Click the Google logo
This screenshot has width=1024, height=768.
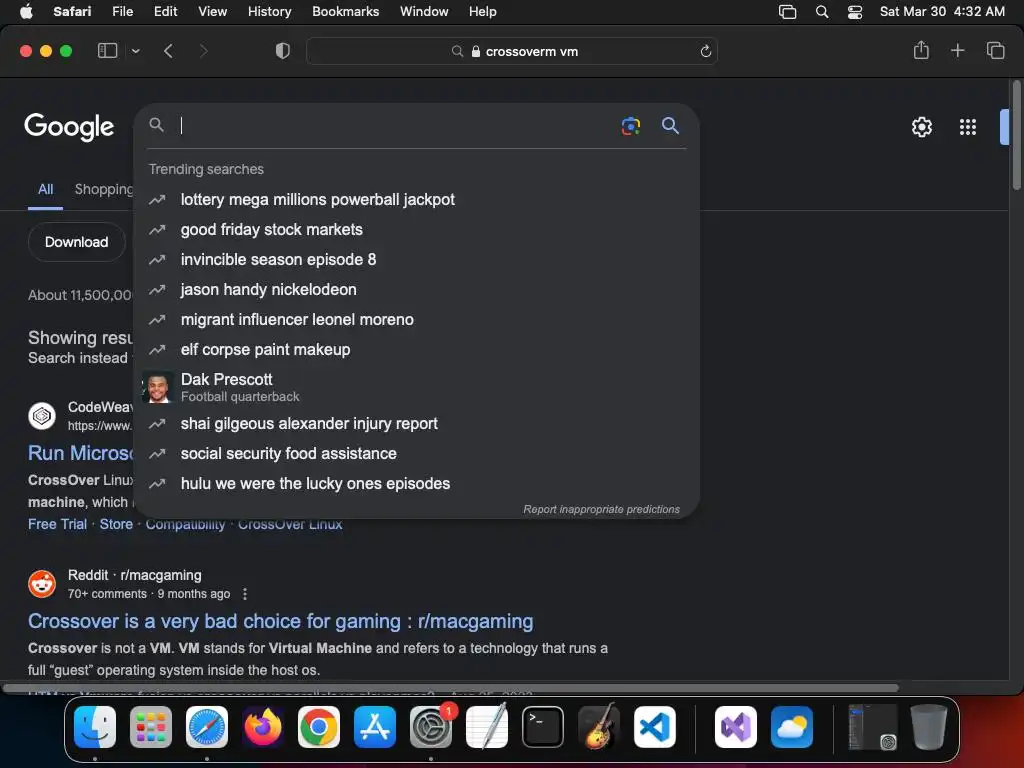click(x=69, y=126)
